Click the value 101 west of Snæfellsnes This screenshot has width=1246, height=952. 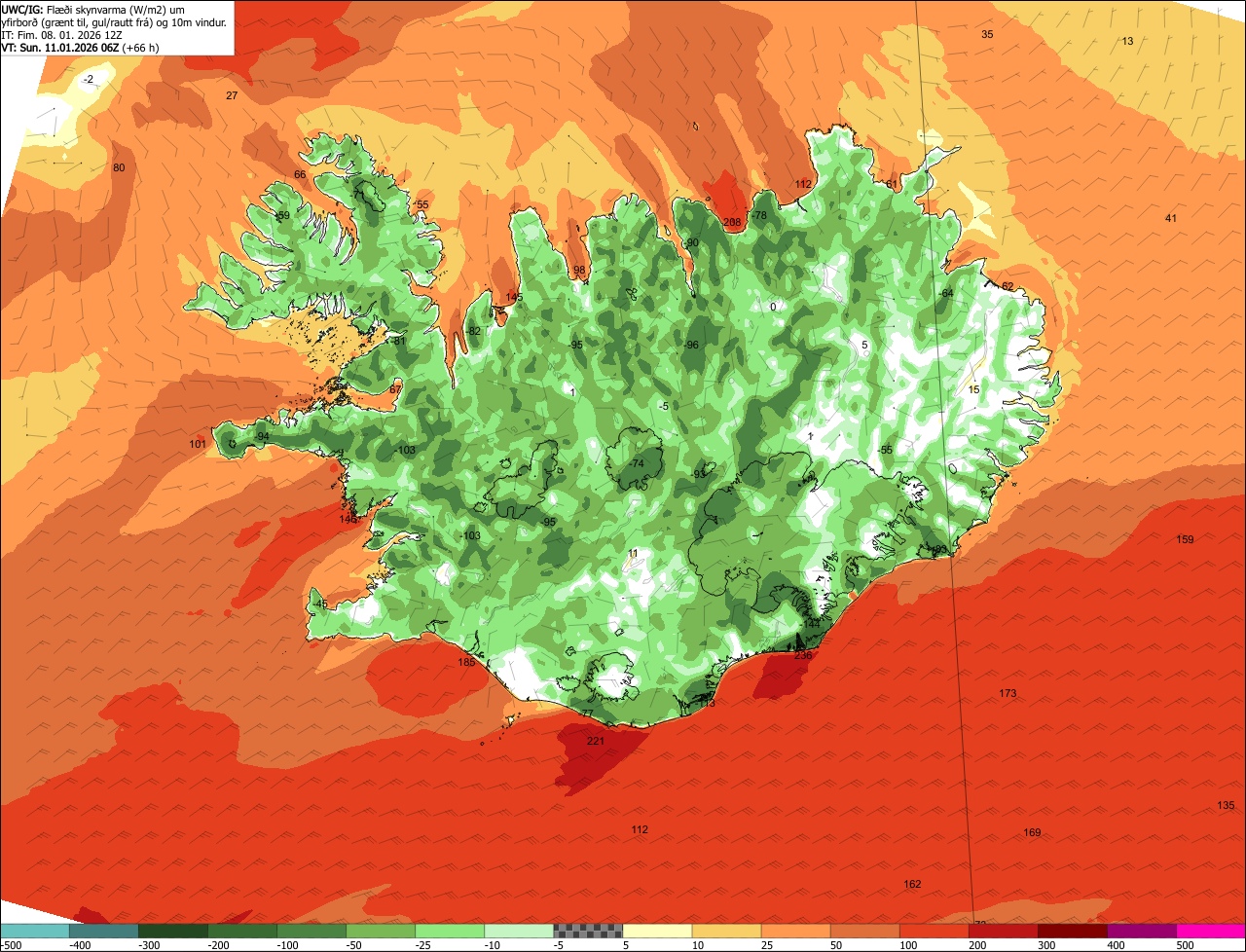click(198, 444)
